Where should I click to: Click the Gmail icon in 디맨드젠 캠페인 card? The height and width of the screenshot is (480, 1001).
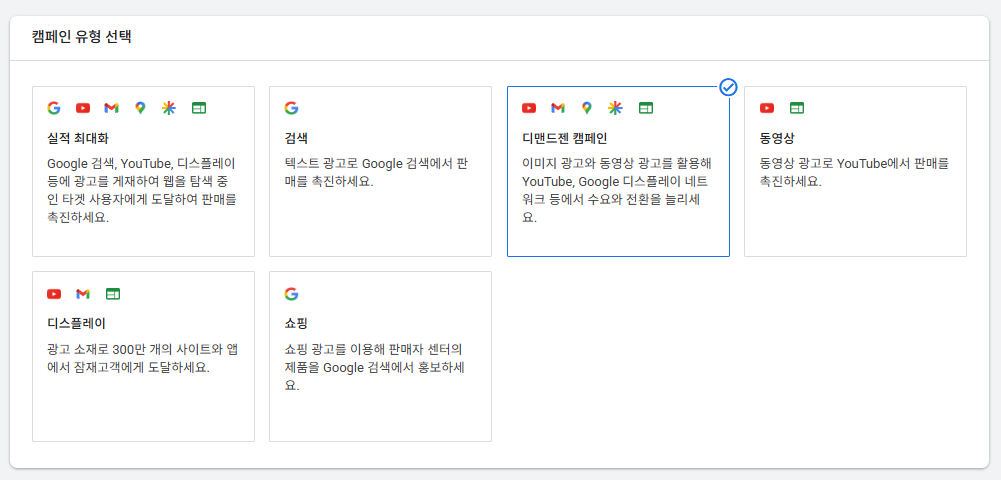tap(558, 108)
